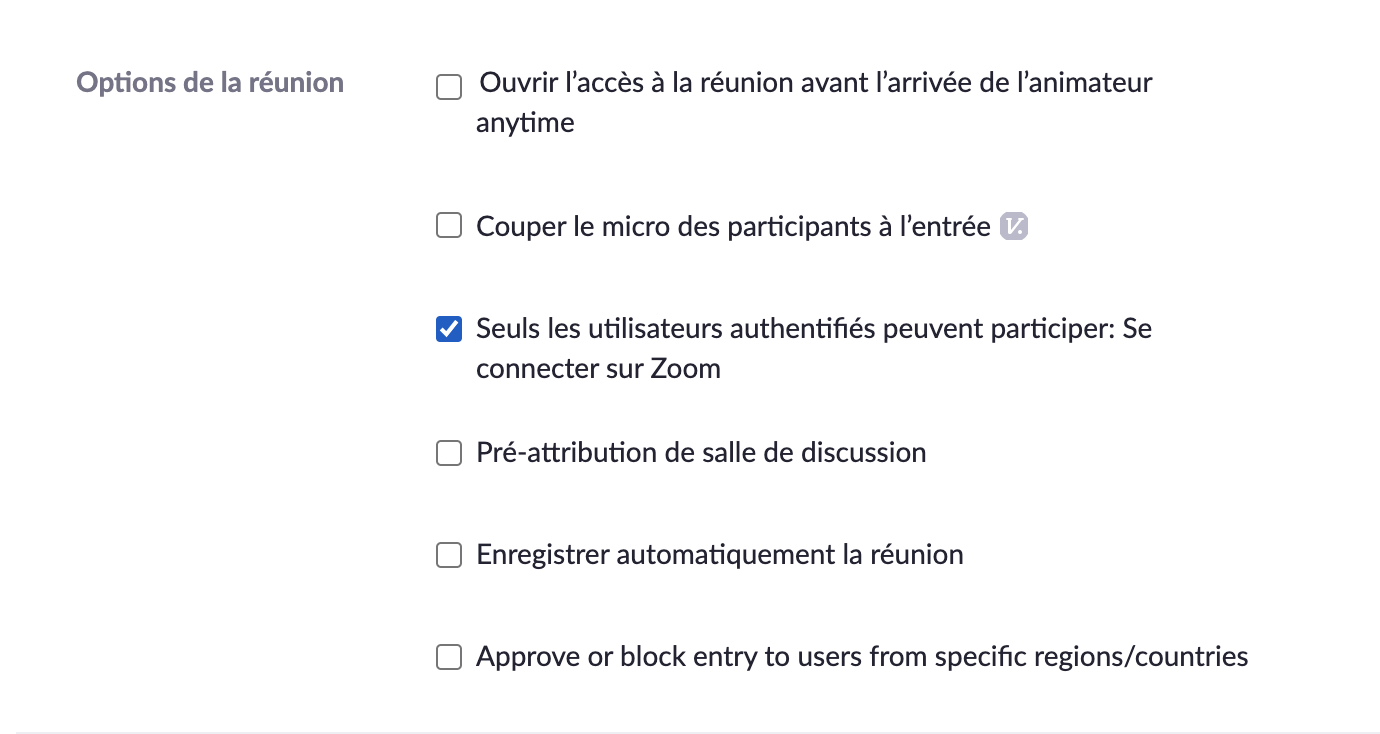Click the "Couper le micro des participants" label
The image size is (1380, 734).
coord(733,226)
